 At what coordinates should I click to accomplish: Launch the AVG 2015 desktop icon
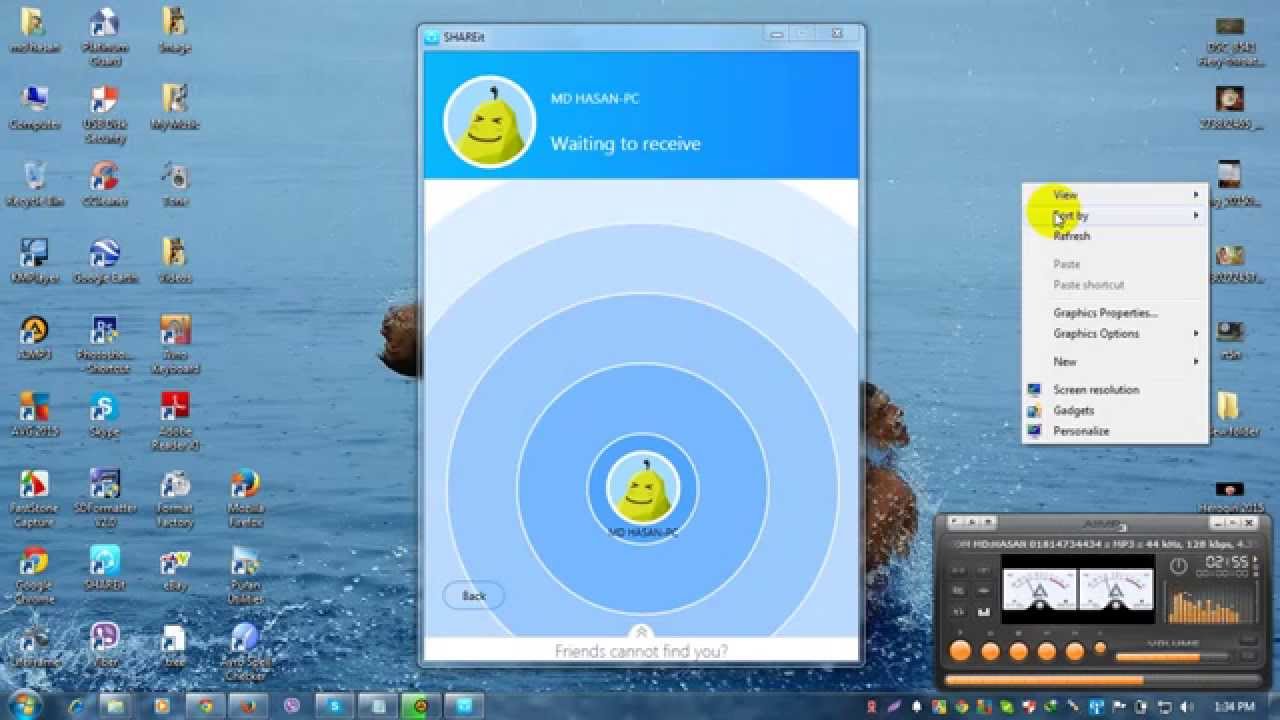(x=34, y=414)
